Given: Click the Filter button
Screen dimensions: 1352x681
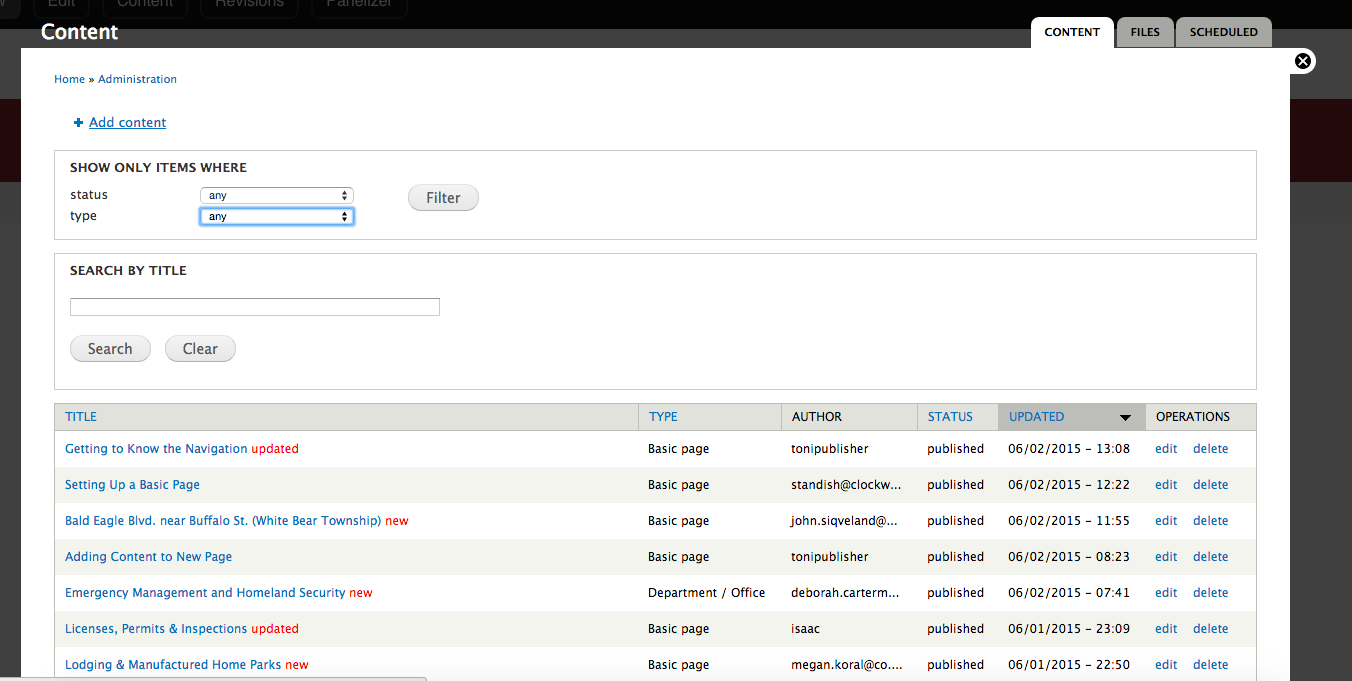Looking at the screenshot, I should [443, 198].
